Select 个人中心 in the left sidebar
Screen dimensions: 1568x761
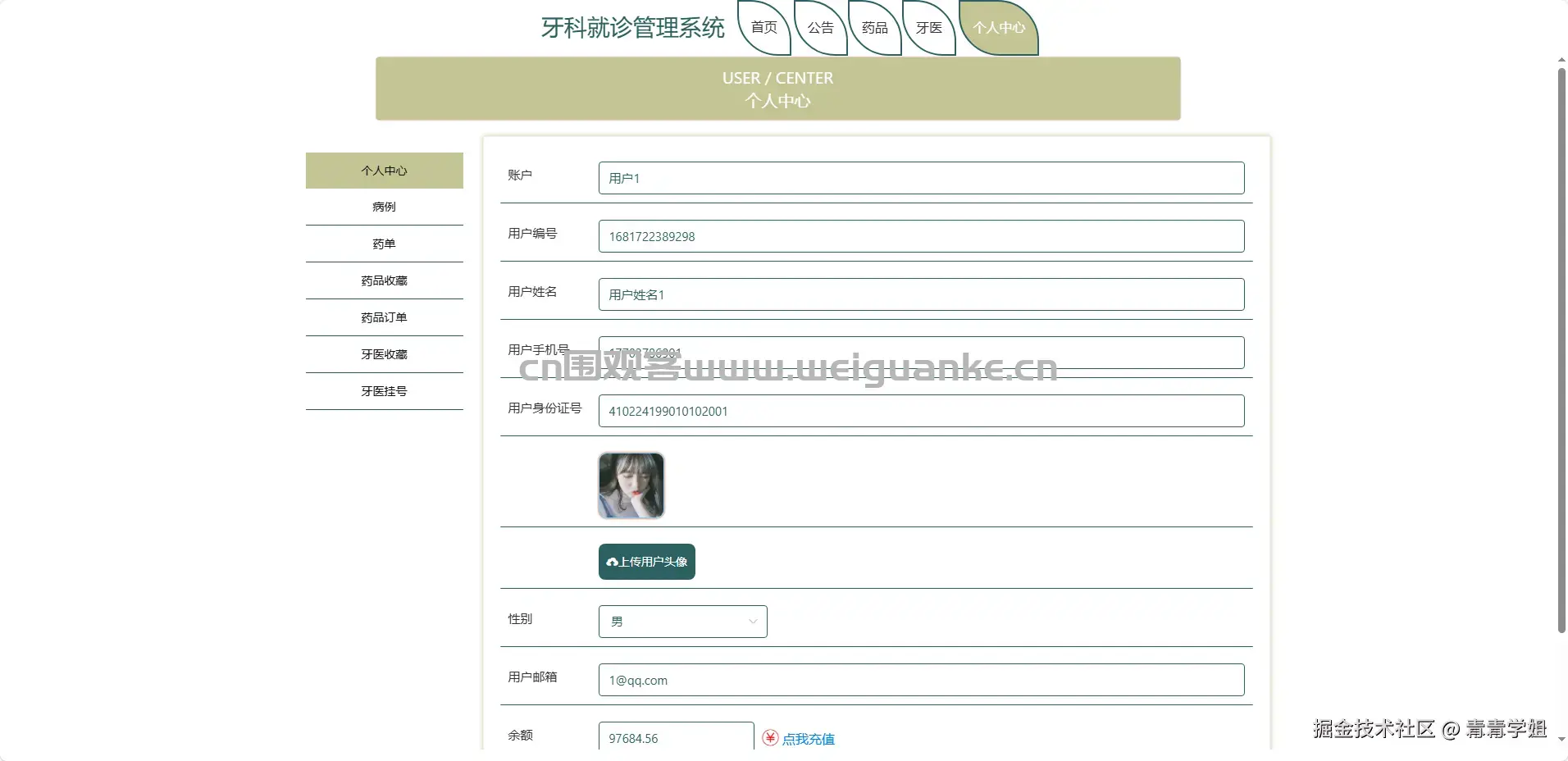coord(385,171)
